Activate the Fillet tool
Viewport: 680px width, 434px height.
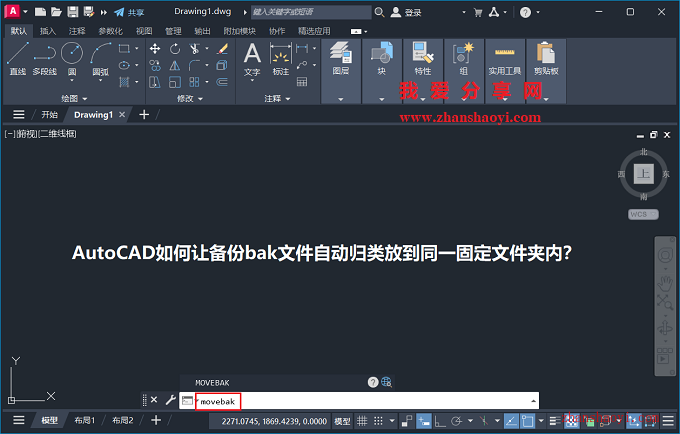(x=194, y=65)
